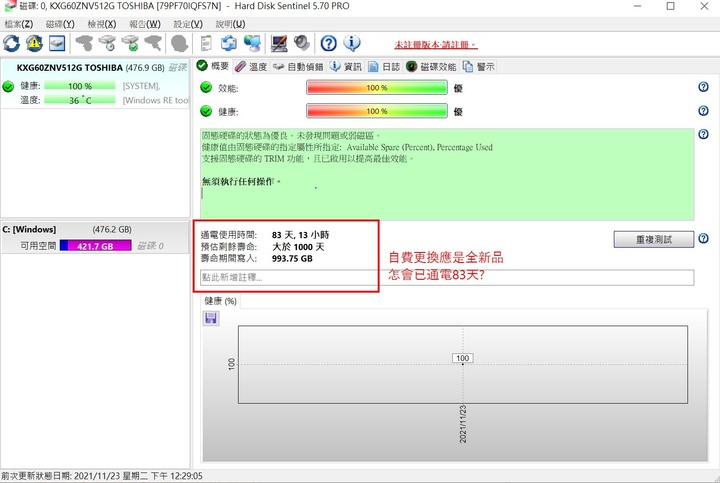The height and width of the screenshot is (483, 720).
Task: Click the 點此新增註釋 comment field
Action: [x=446, y=277]
